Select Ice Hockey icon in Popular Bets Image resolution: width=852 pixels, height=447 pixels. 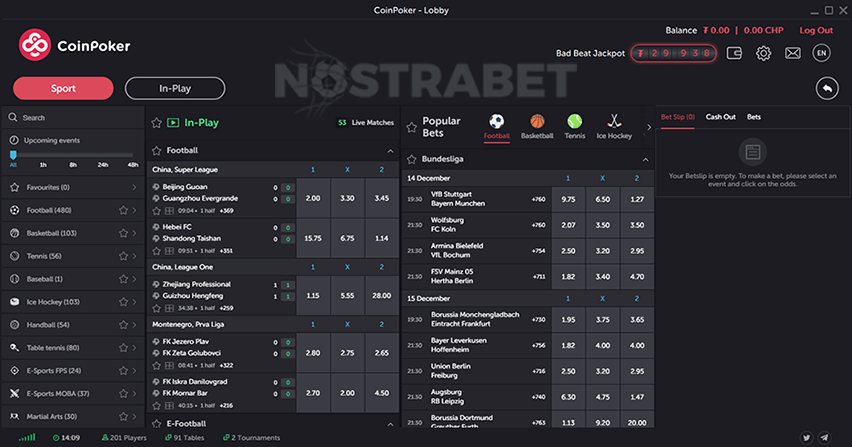coord(614,121)
